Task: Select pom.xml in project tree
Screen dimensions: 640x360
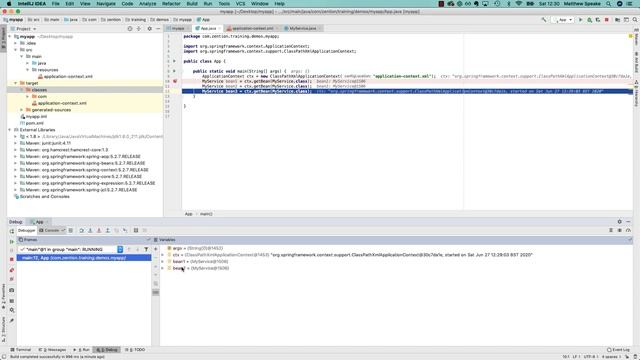Action: 35,123
